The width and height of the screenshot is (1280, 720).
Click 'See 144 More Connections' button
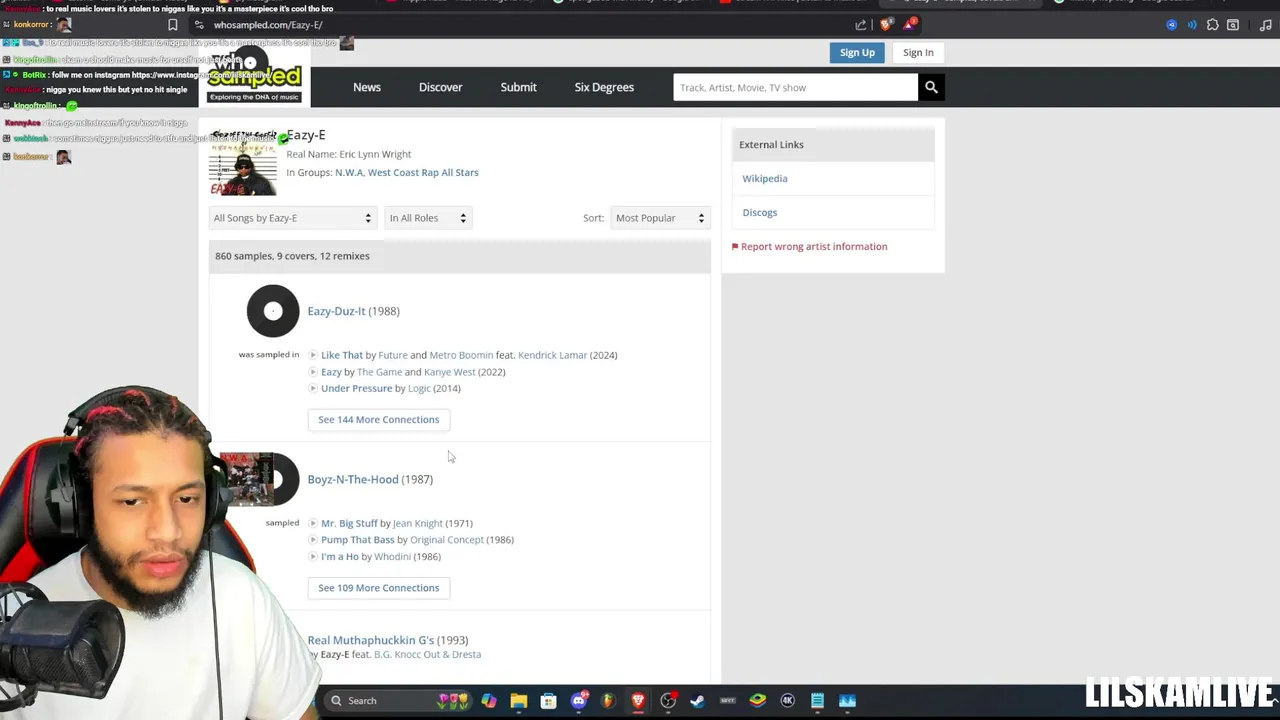378,420
